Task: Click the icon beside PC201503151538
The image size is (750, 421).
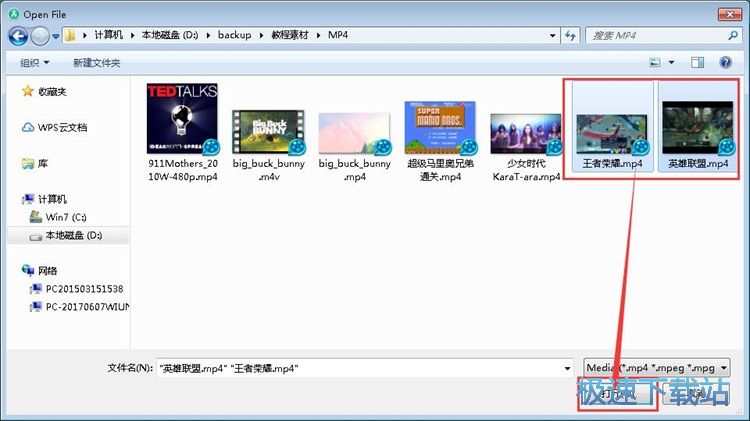Action: click(36, 289)
